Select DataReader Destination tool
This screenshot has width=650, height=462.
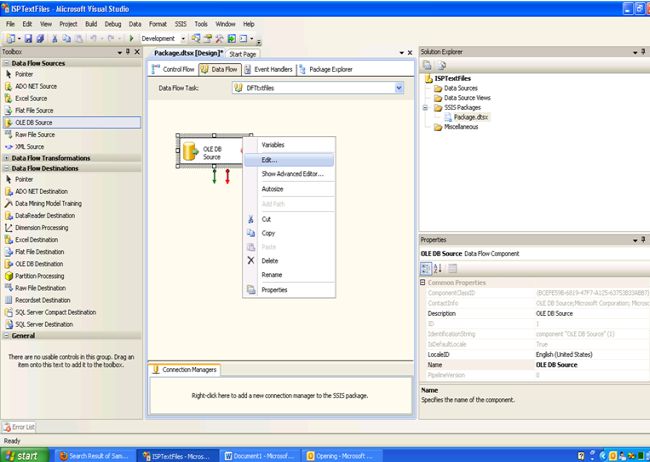point(45,215)
